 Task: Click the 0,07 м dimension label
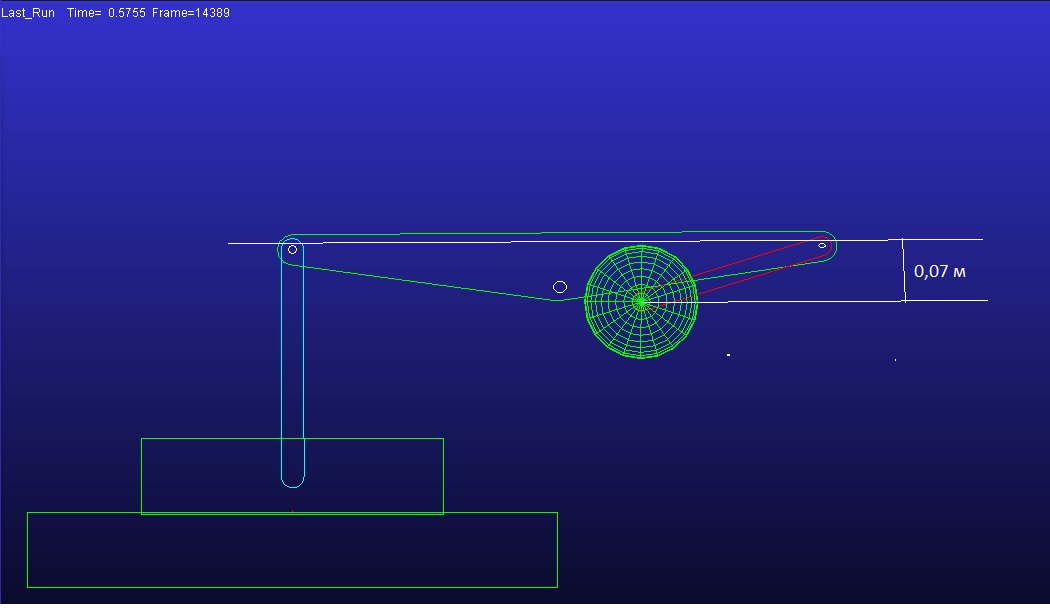[939, 271]
